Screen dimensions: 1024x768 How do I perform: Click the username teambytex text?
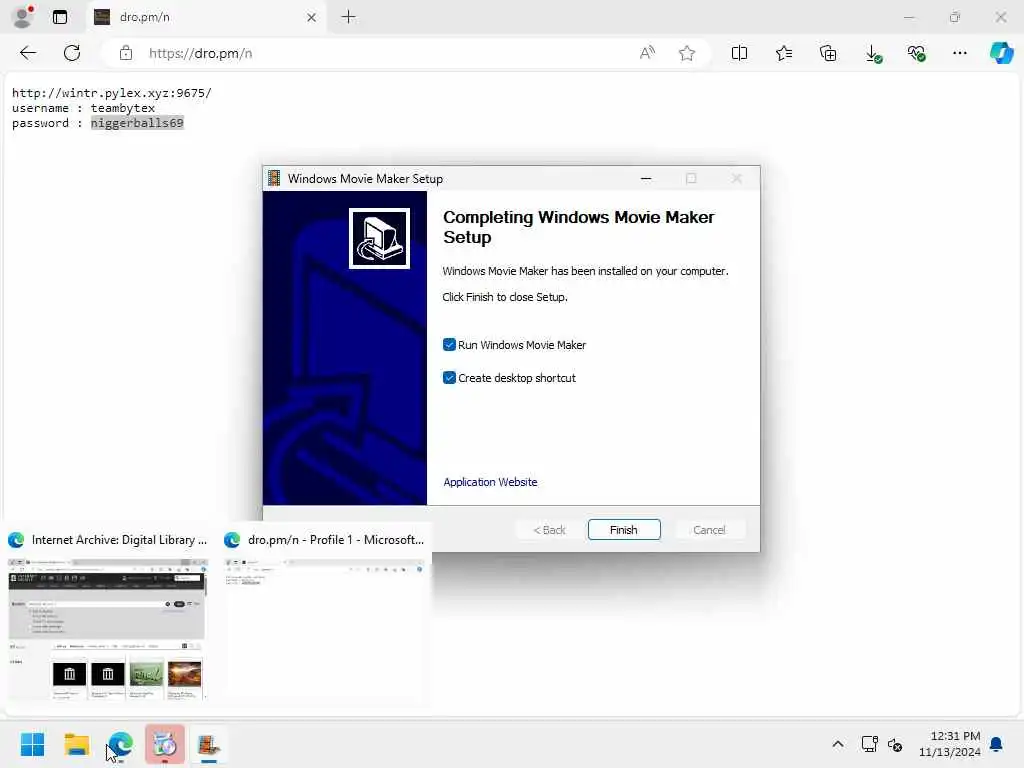pyautogui.click(x=83, y=108)
